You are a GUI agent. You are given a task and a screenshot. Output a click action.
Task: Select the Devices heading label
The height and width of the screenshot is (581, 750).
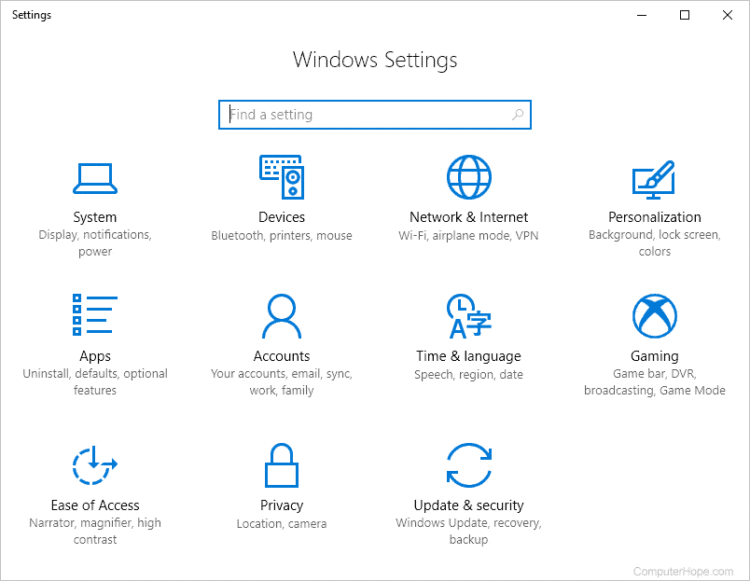coord(282,217)
